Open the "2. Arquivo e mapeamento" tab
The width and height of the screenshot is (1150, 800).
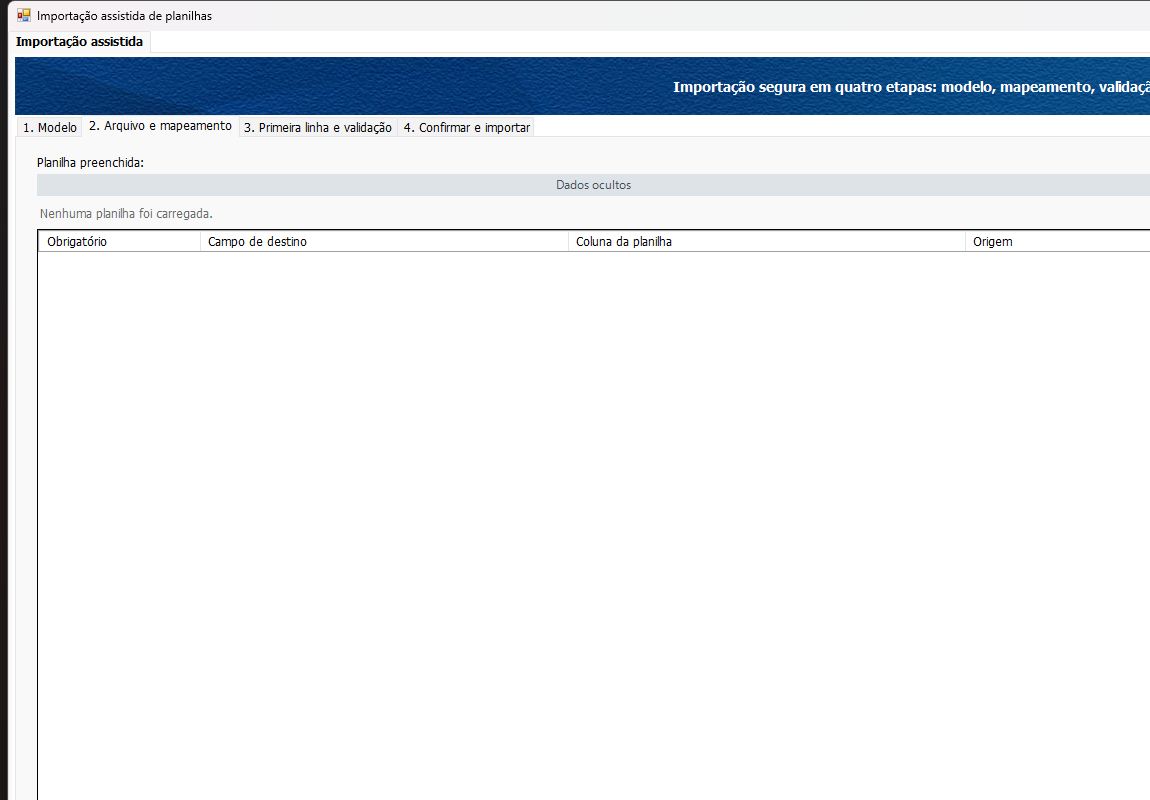[x=161, y=126]
